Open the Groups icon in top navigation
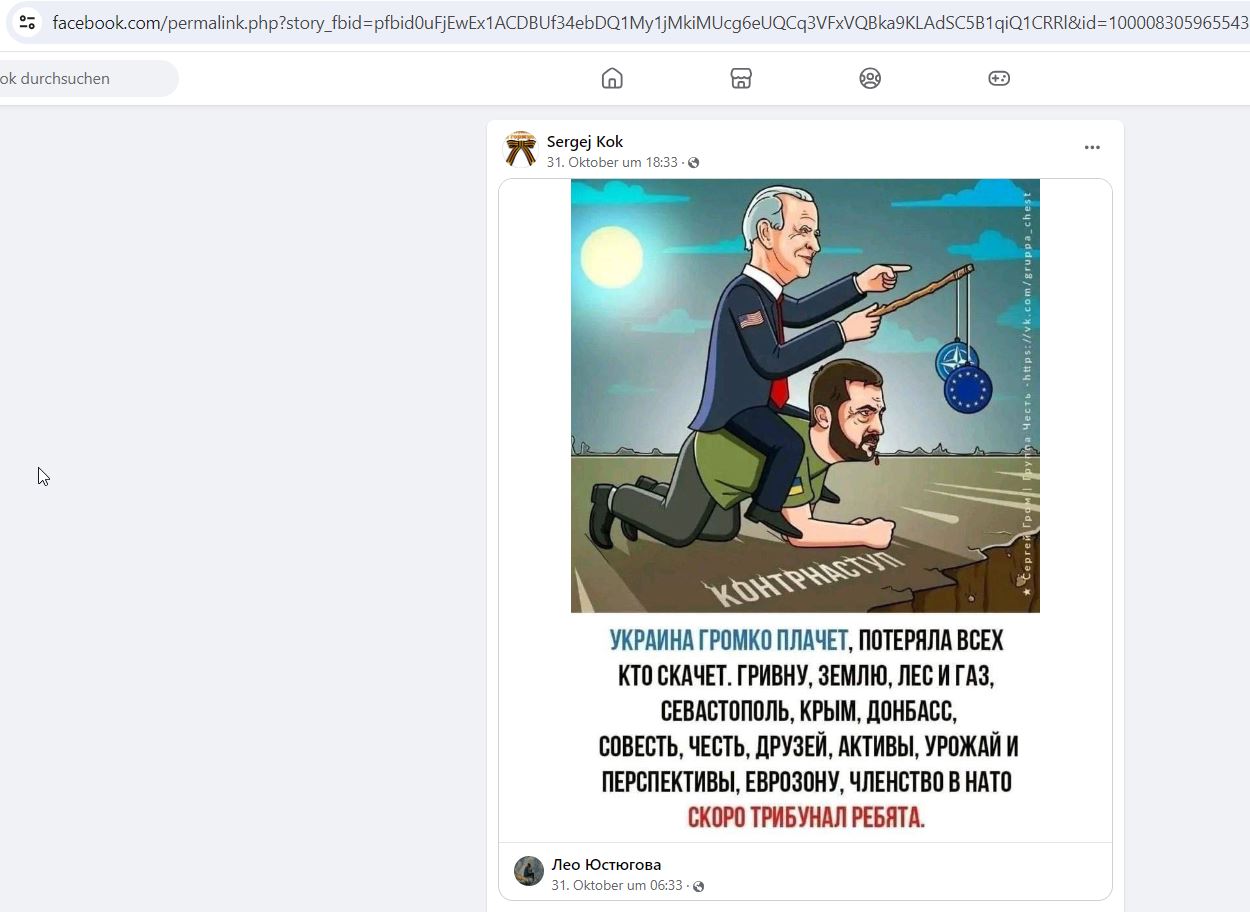1250x912 pixels. coord(870,78)
